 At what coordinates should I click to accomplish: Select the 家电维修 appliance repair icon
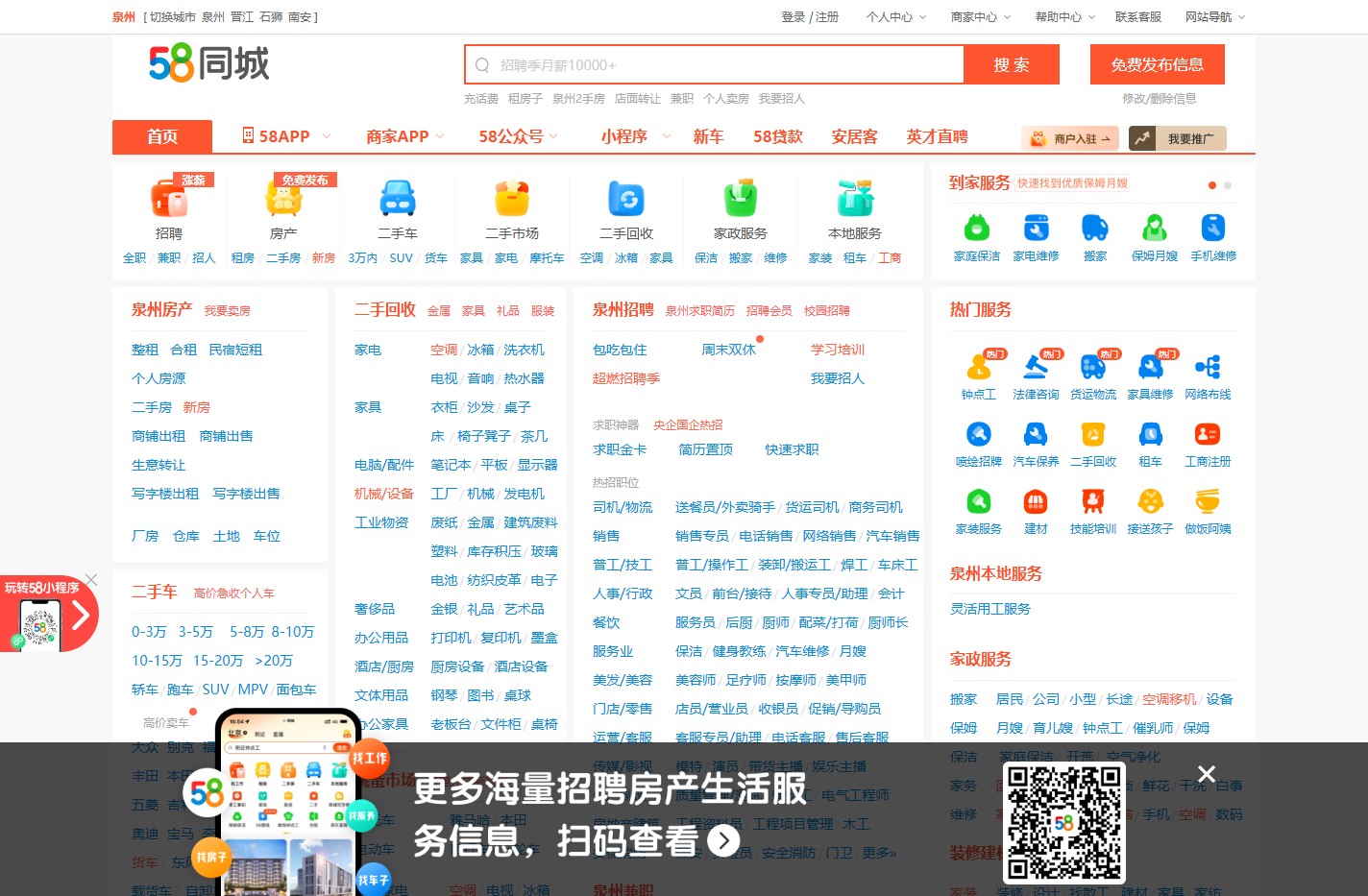[x=1036, y=228]
